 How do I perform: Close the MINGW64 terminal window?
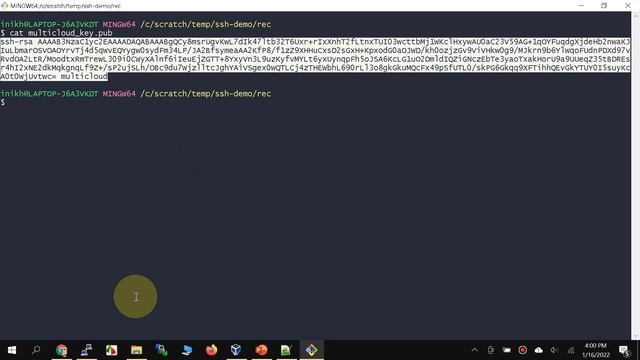[x=627, y=5]
